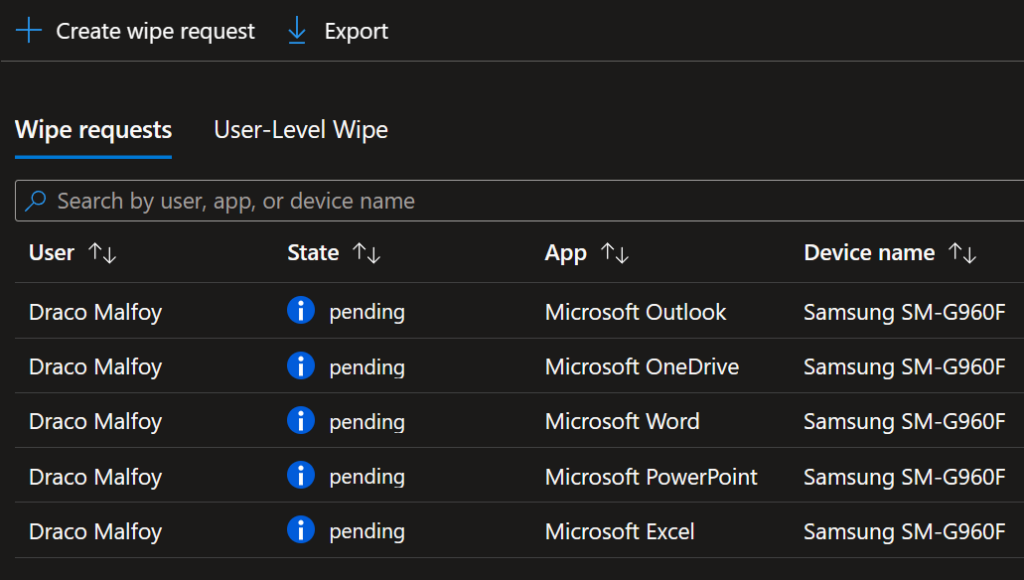Select the Wipe requests tab
Screen dimensions: 1024x580
[93, 130]
